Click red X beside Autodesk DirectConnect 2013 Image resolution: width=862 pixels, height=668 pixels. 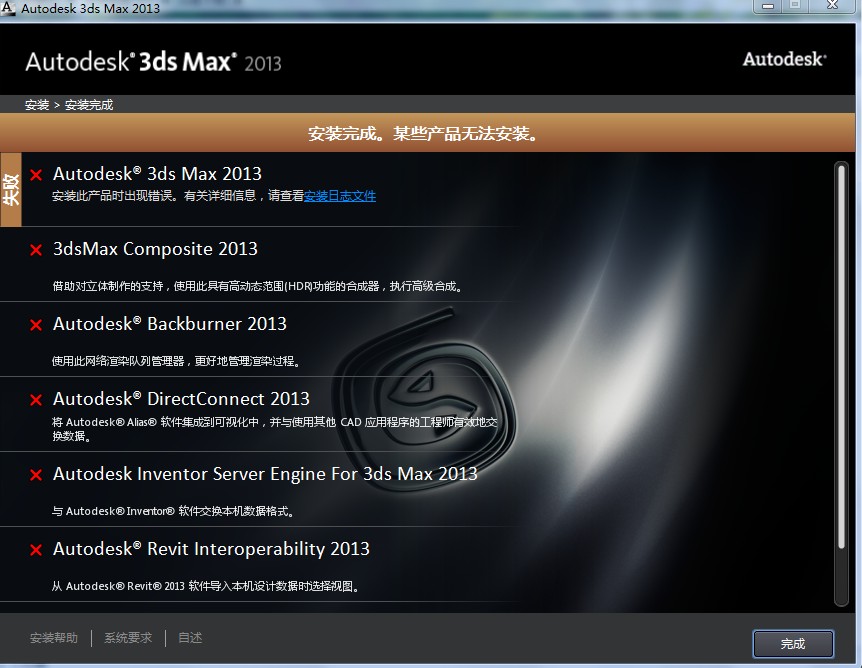pyautogui.click(x=36, y=400)
